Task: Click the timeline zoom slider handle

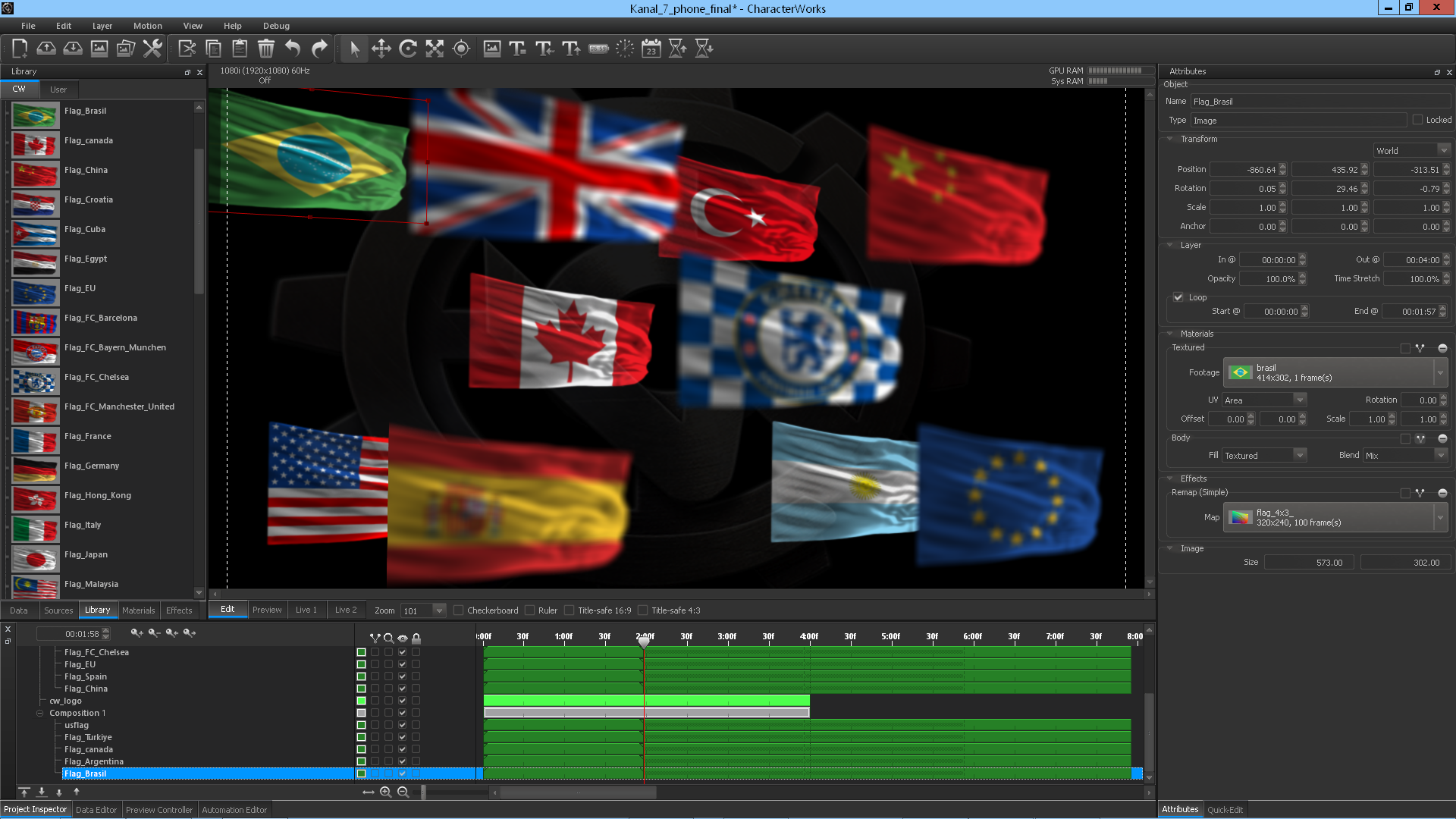Action: 423,792
